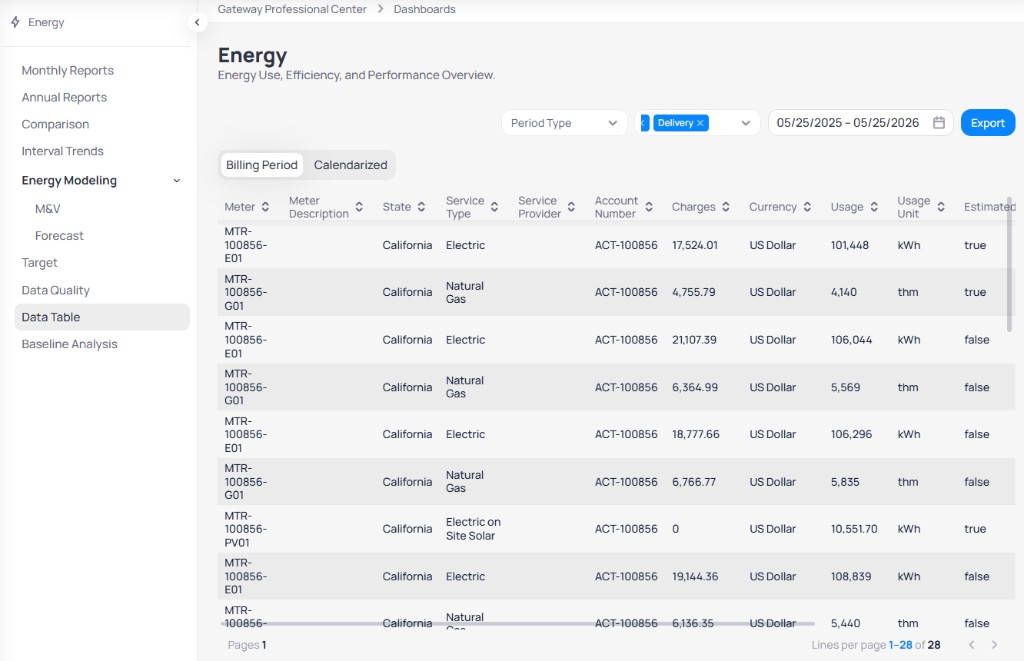The image size is (1024, 661).
Task: Sort the table by Meter column
Action: click(x=265, y=207)
